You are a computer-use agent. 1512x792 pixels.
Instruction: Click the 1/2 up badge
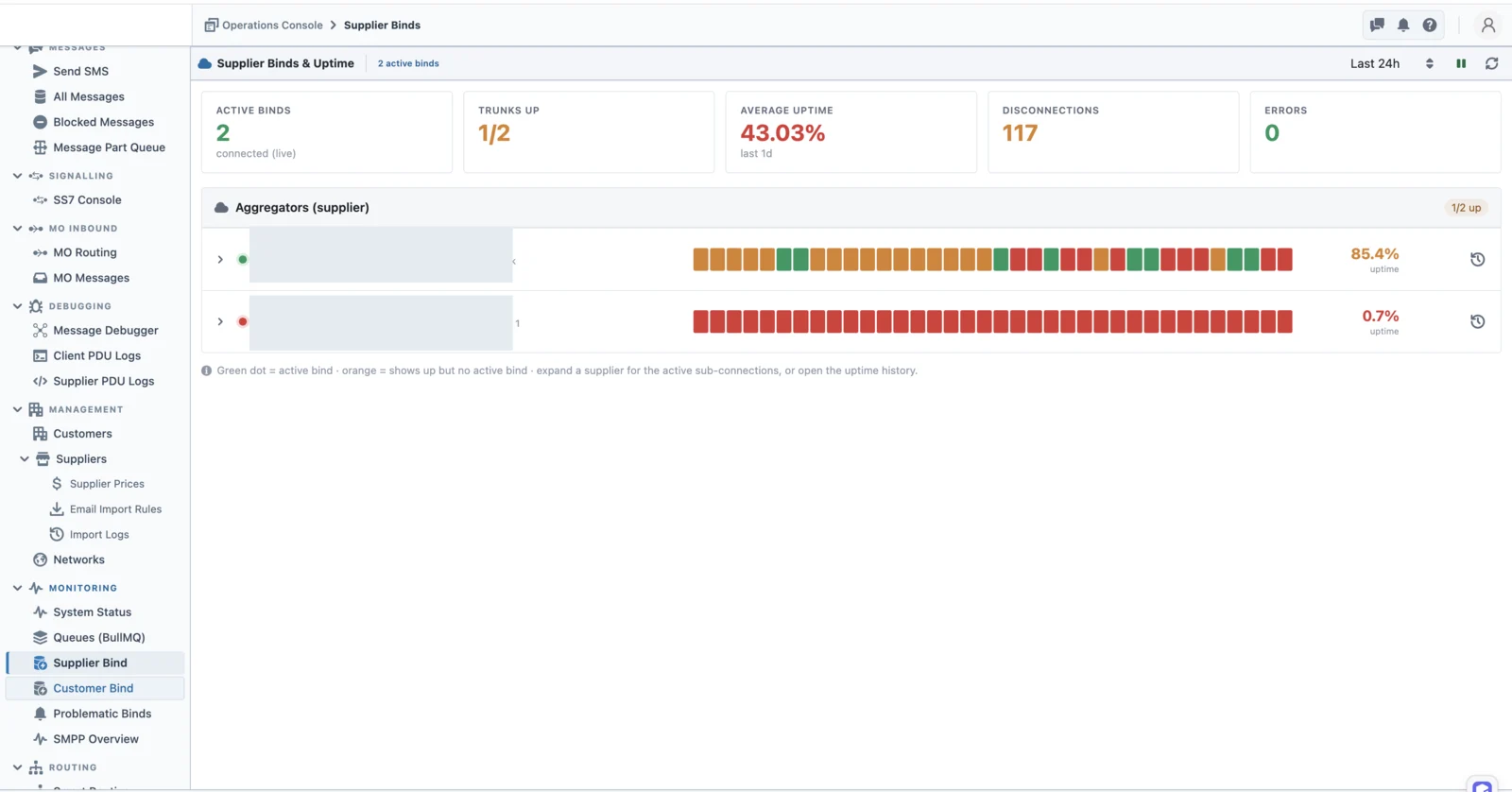[x=1467, y=208]
